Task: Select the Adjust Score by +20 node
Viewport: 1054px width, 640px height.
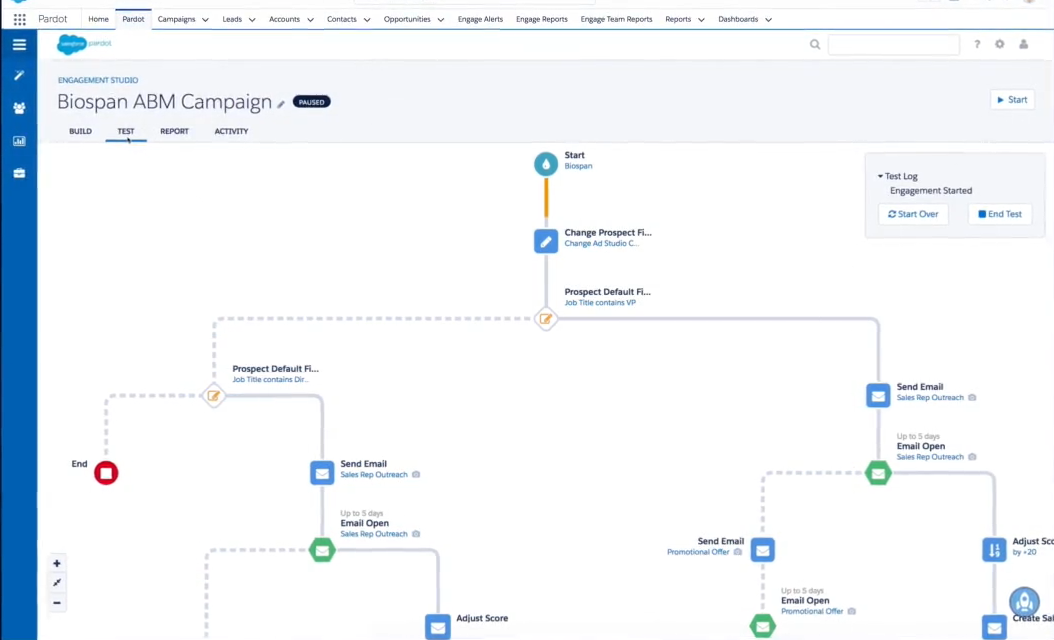Action: (x=994, y=550)
